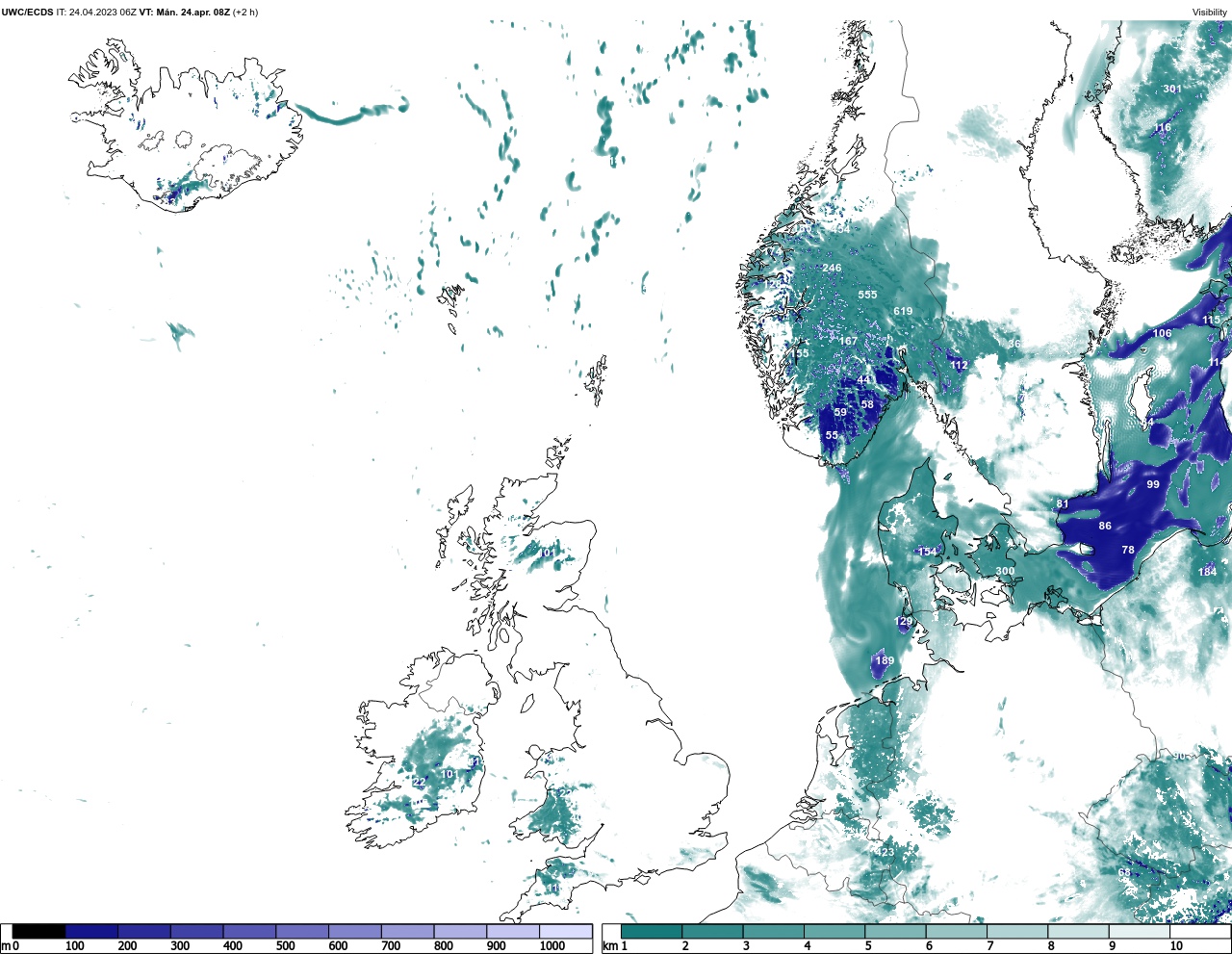
Task: Click the '800' tick on the metre legend
Action: click(x=443, y=946)
